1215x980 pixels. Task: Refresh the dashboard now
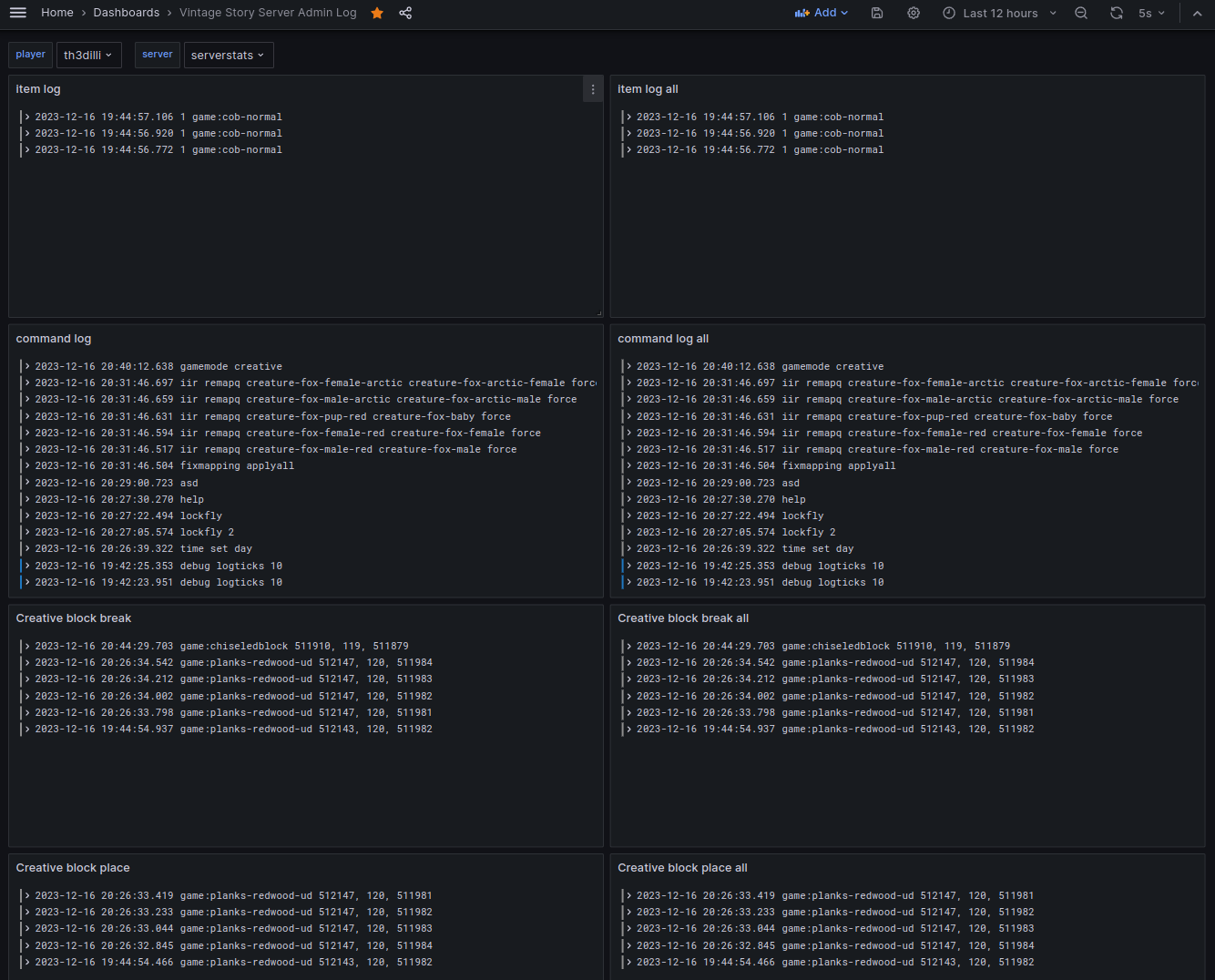pos(1117,13)
